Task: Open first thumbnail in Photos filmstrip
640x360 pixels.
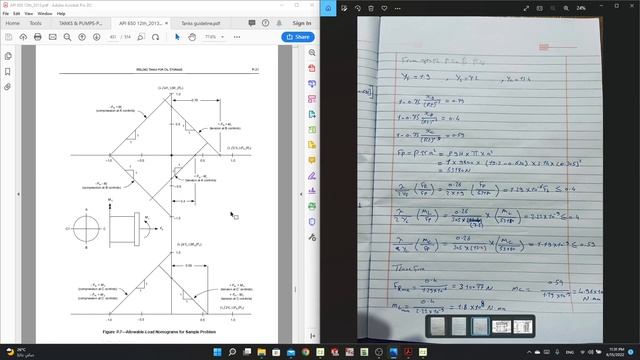Action: click(x=438, y=327)
